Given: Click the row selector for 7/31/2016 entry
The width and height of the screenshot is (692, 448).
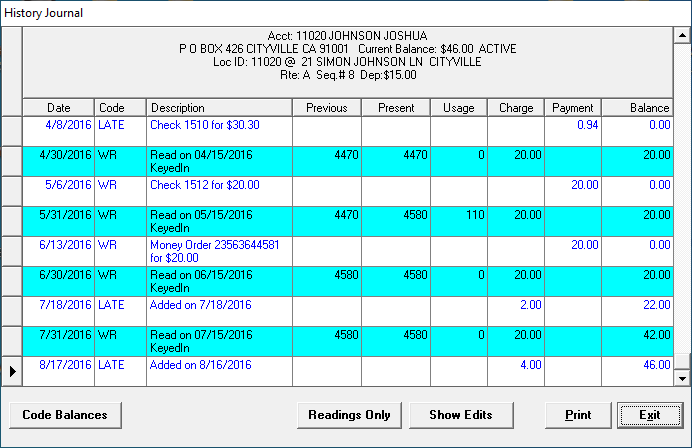Looking at the screenshot, I should pyautogui.click(x=12, y=342).
